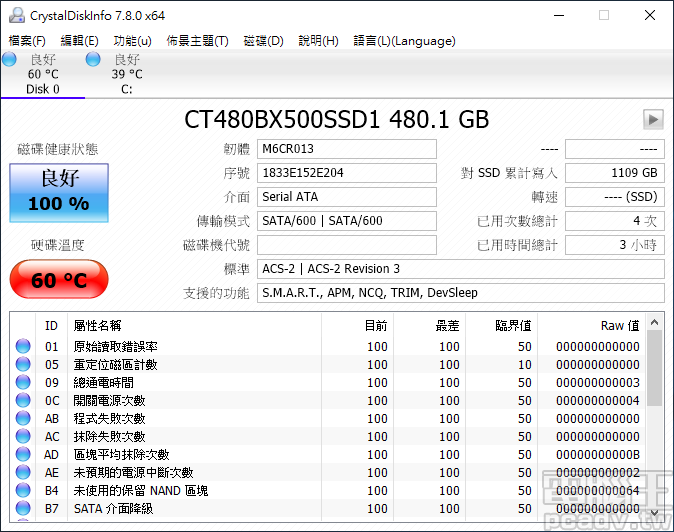The width and height of the screenshot is (674, 532).
Task: Click the attribute list scrollbar thumb
Action: [x=655, y=369]
